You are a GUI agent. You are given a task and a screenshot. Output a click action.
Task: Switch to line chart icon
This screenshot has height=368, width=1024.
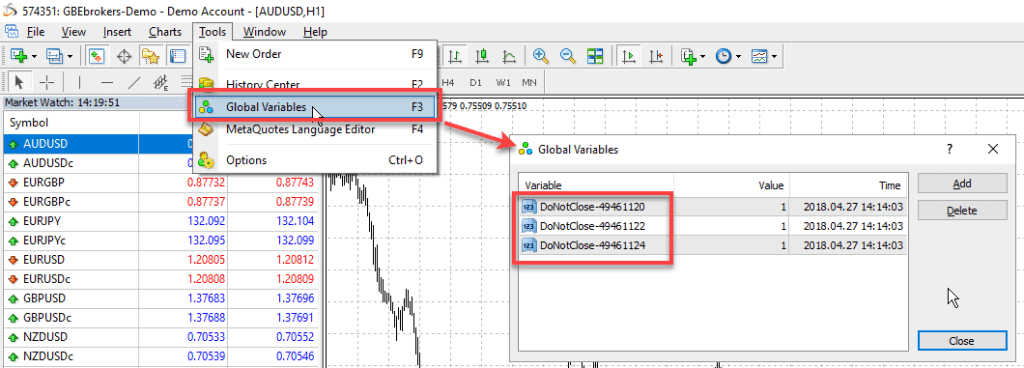[x=510, y=56]
